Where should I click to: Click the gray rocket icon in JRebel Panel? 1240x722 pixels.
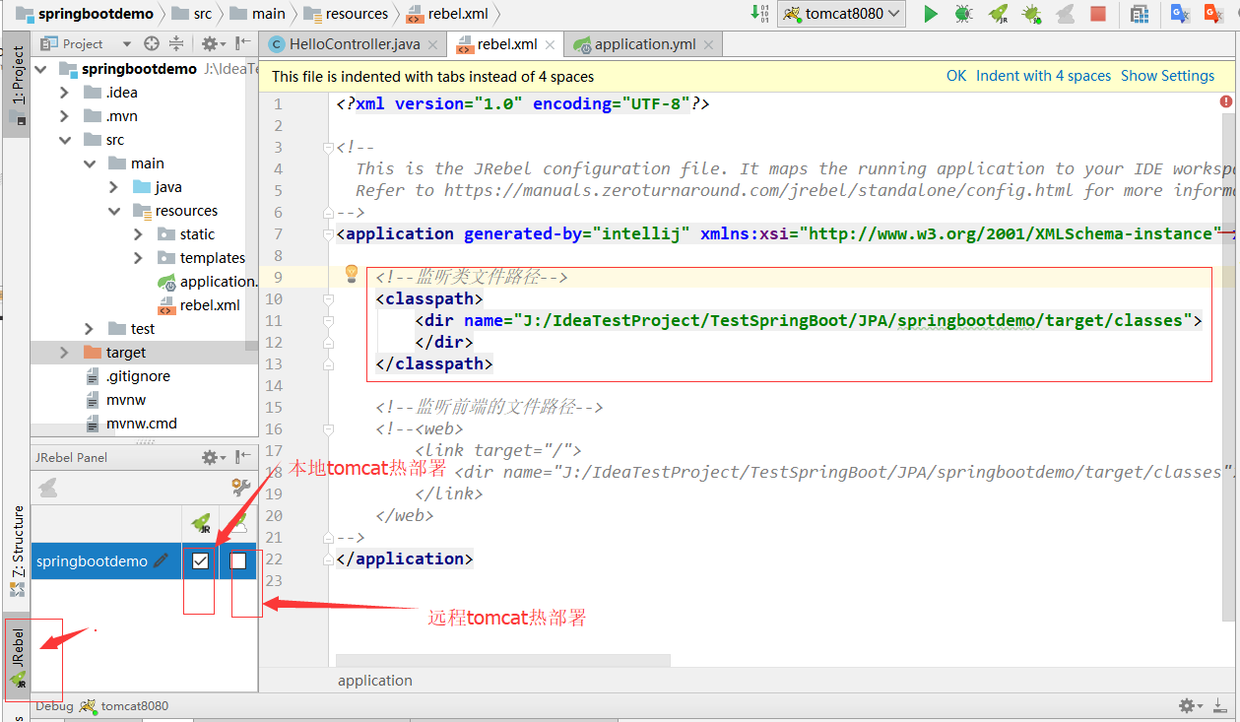point(47,487)
